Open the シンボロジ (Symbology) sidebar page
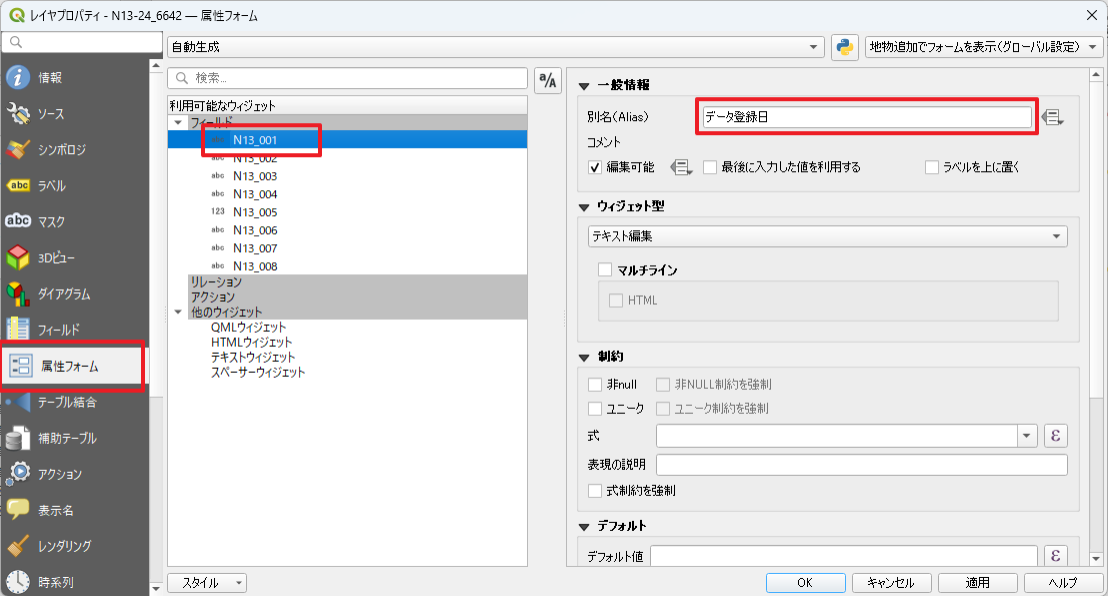The width and height of the screenshot is (1108, 596). (60, 150)
